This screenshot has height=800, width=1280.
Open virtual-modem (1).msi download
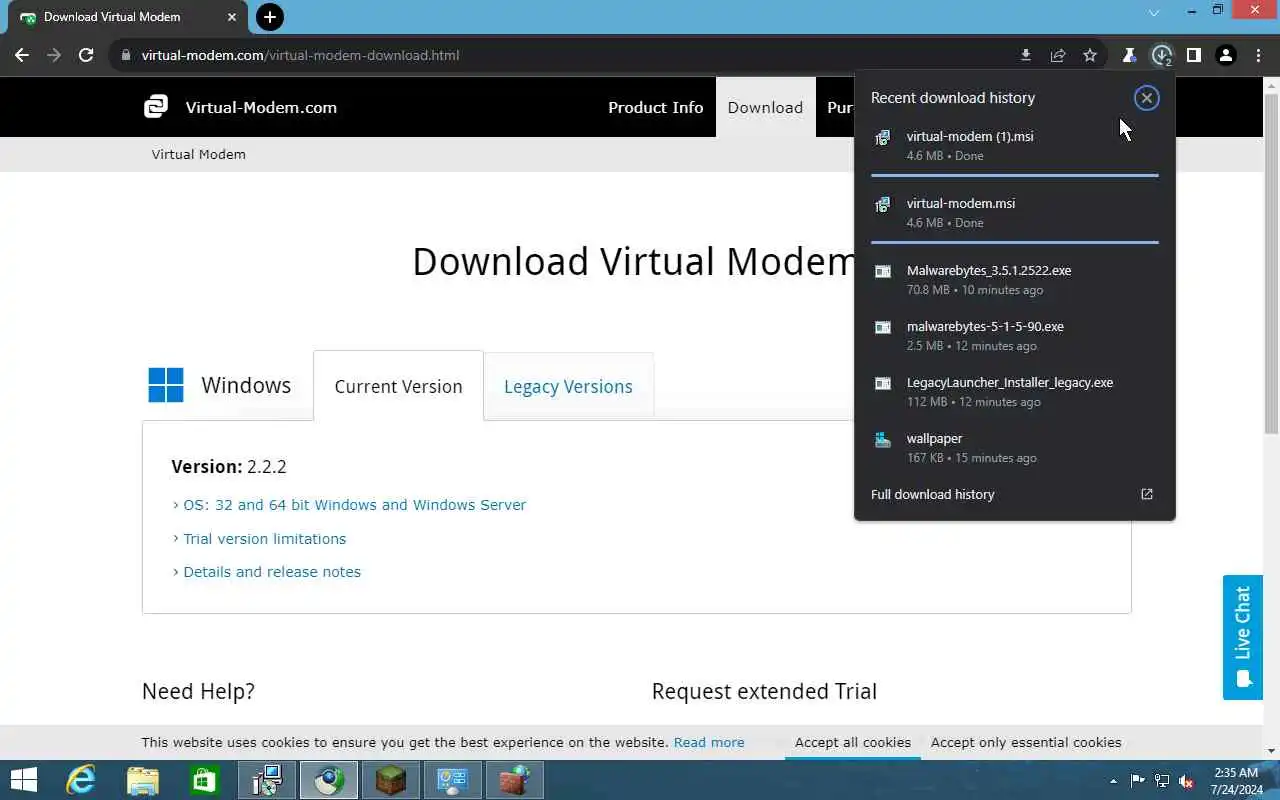tap(1014, 146)
